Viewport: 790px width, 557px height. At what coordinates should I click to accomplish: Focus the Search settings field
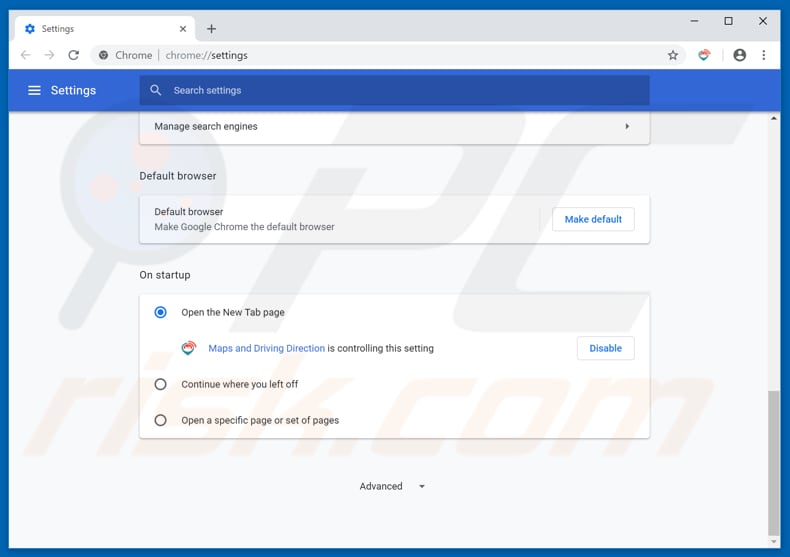click(x=394, y=90)
